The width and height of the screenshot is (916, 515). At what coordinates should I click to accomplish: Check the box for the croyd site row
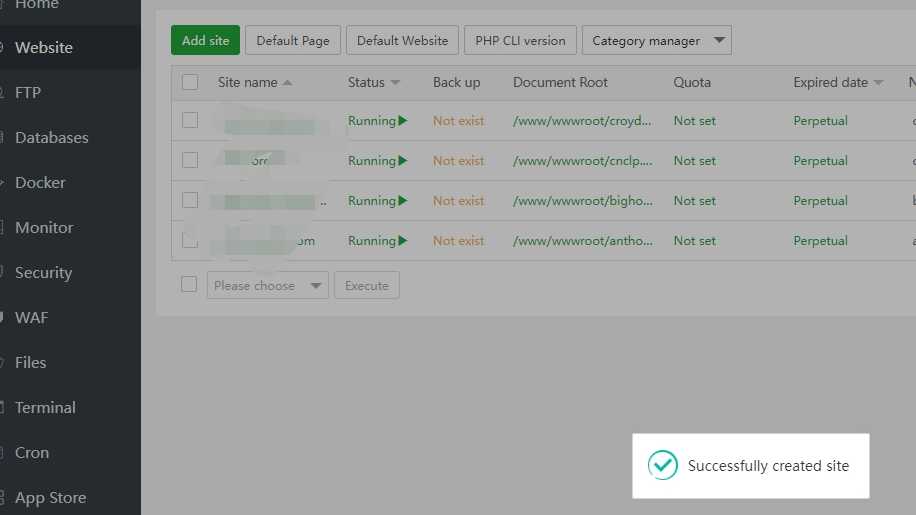pos(190,121)
